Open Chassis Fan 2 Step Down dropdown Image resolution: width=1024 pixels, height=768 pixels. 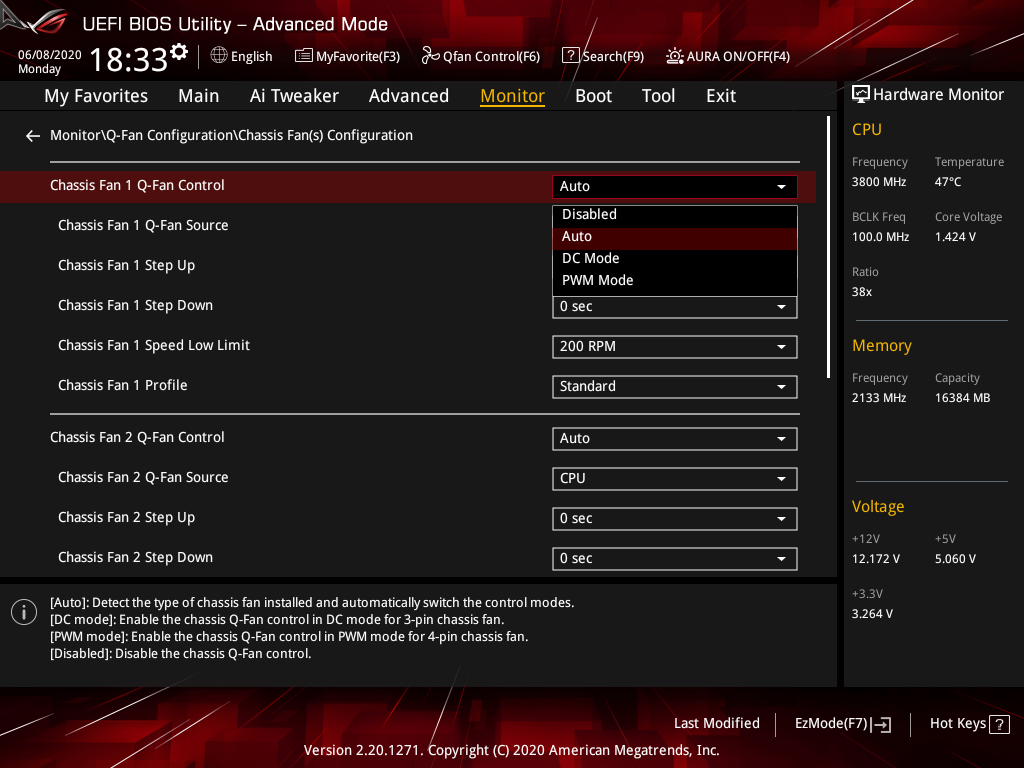point(675,558)
